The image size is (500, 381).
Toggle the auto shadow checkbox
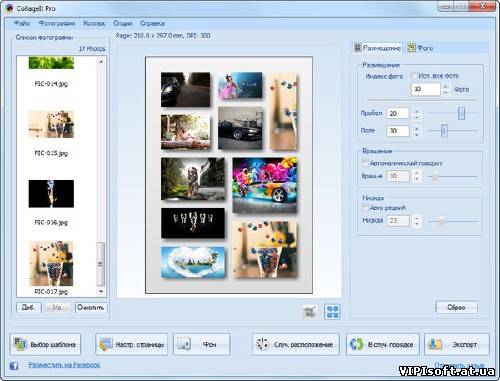coord(366,208)
